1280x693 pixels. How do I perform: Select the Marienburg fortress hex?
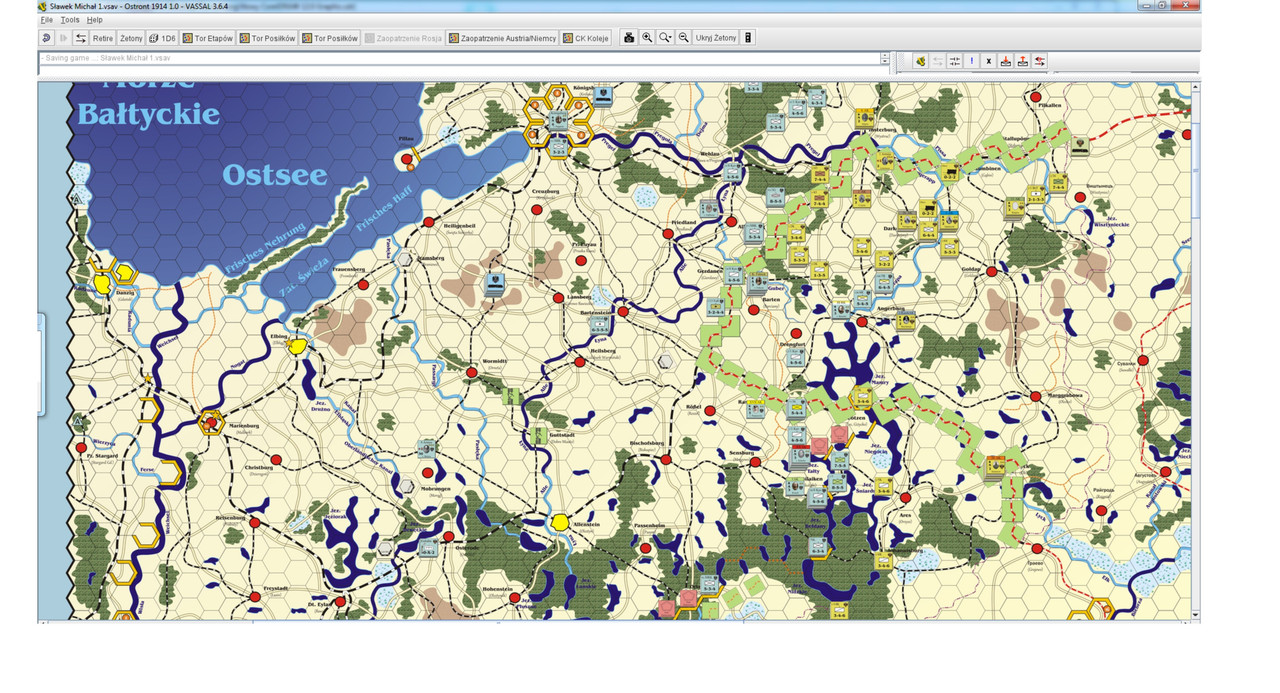tap(210, 423)
